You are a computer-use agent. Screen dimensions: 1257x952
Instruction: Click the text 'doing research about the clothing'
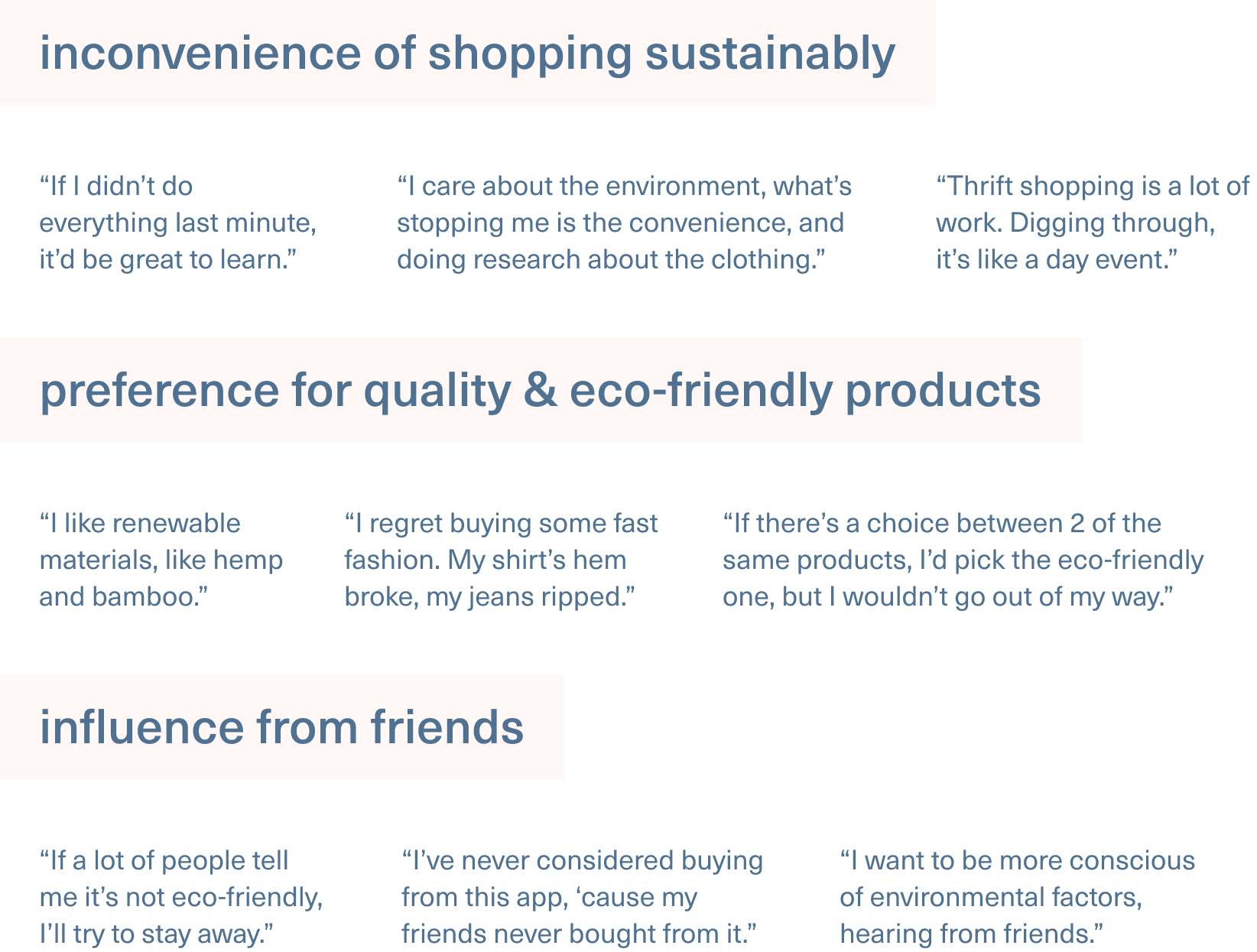pos(607,260)
